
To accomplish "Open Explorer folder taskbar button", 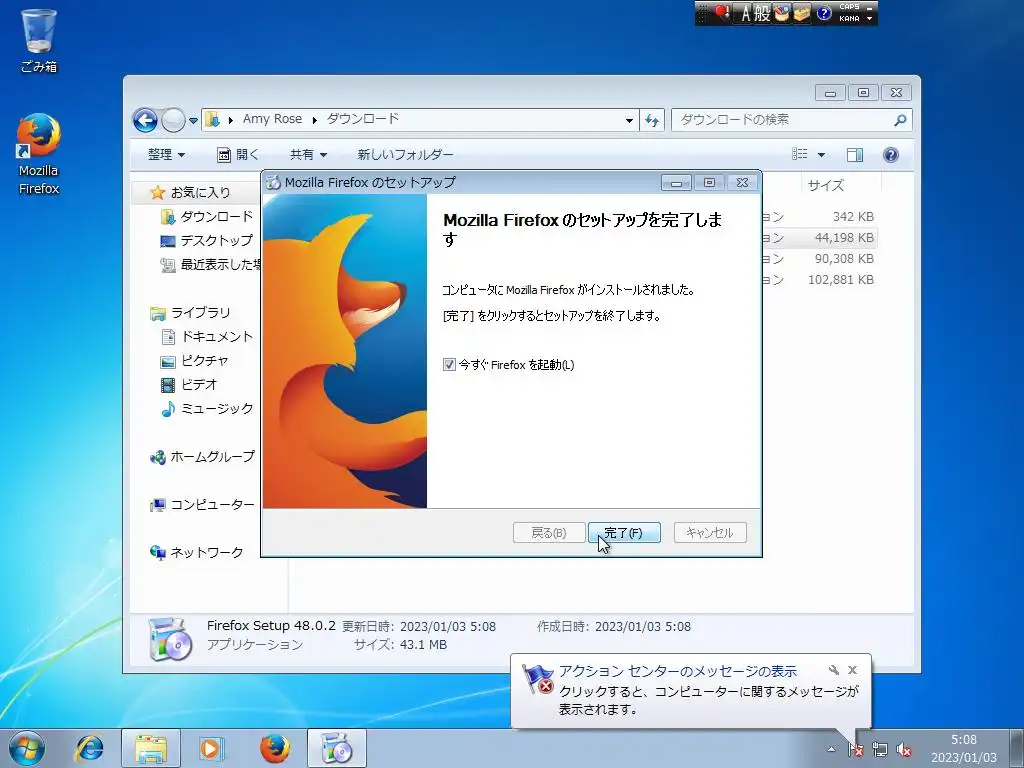I will point(151,748).
